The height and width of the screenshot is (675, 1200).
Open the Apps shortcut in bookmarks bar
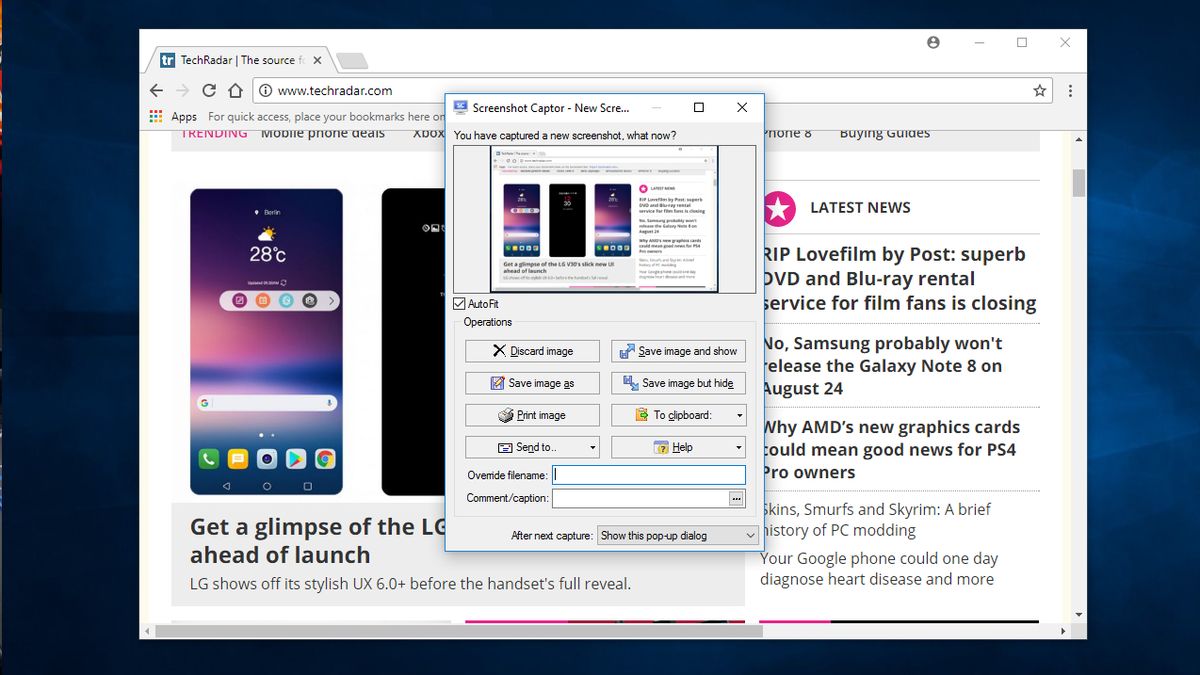pyautogui.click(x=173, y=117)
